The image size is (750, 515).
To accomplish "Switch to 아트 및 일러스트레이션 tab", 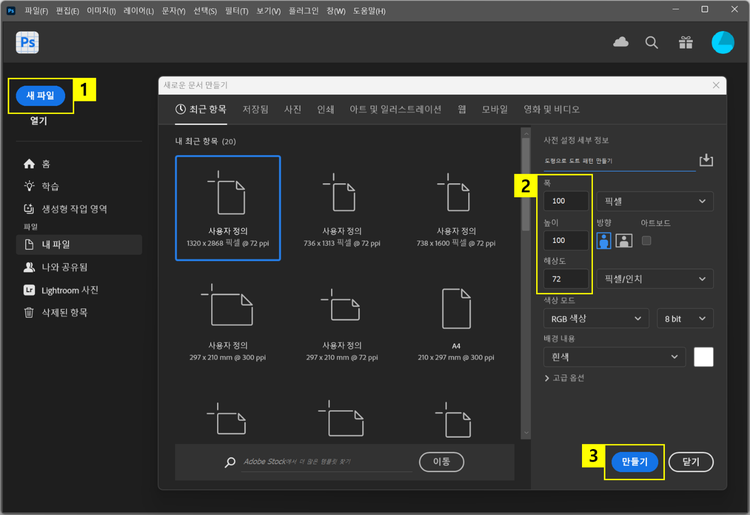I will pos(395,110).
